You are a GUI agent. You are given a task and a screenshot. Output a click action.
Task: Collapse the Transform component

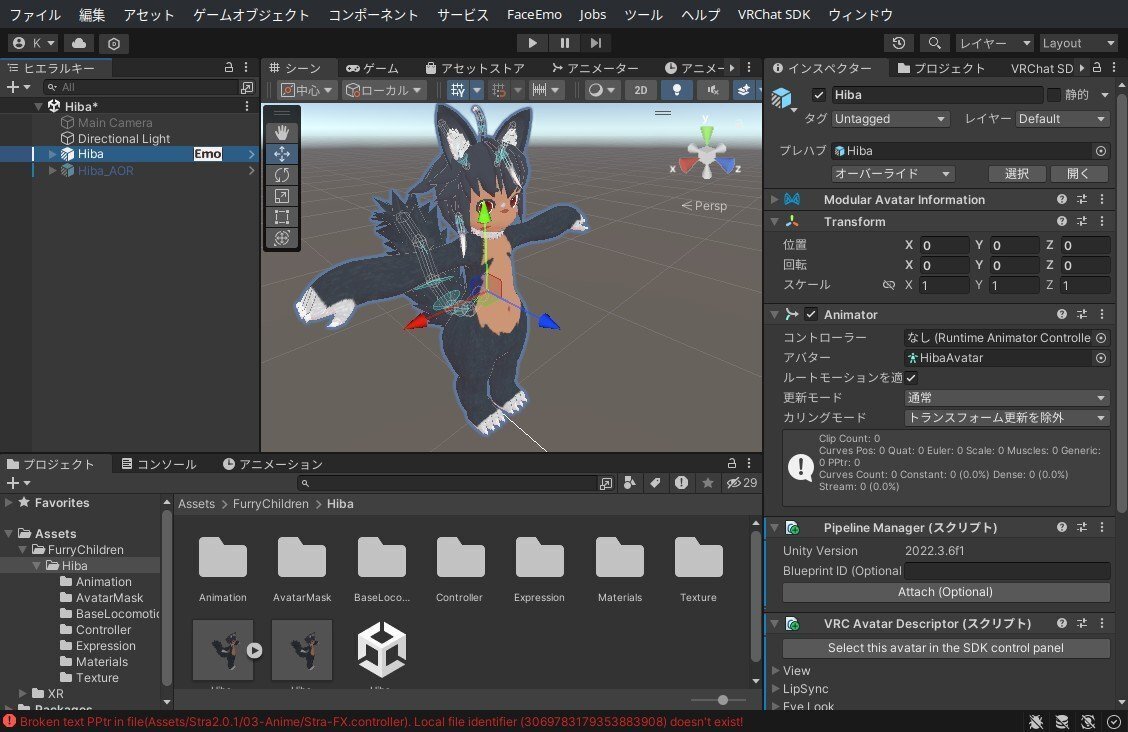775,221
